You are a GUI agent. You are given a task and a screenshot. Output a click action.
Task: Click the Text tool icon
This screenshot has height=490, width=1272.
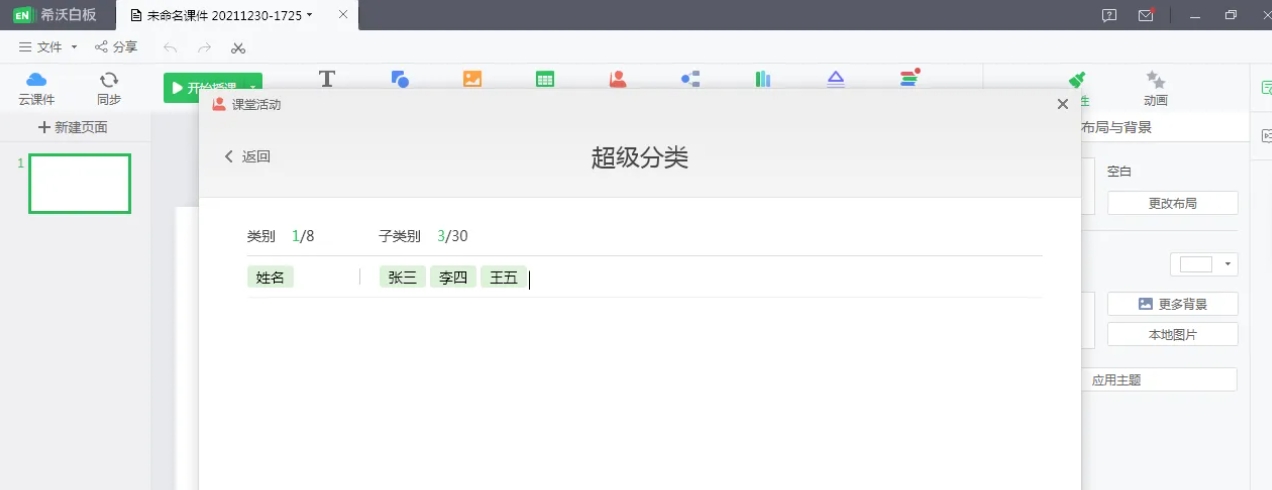(x=327, y=79)
